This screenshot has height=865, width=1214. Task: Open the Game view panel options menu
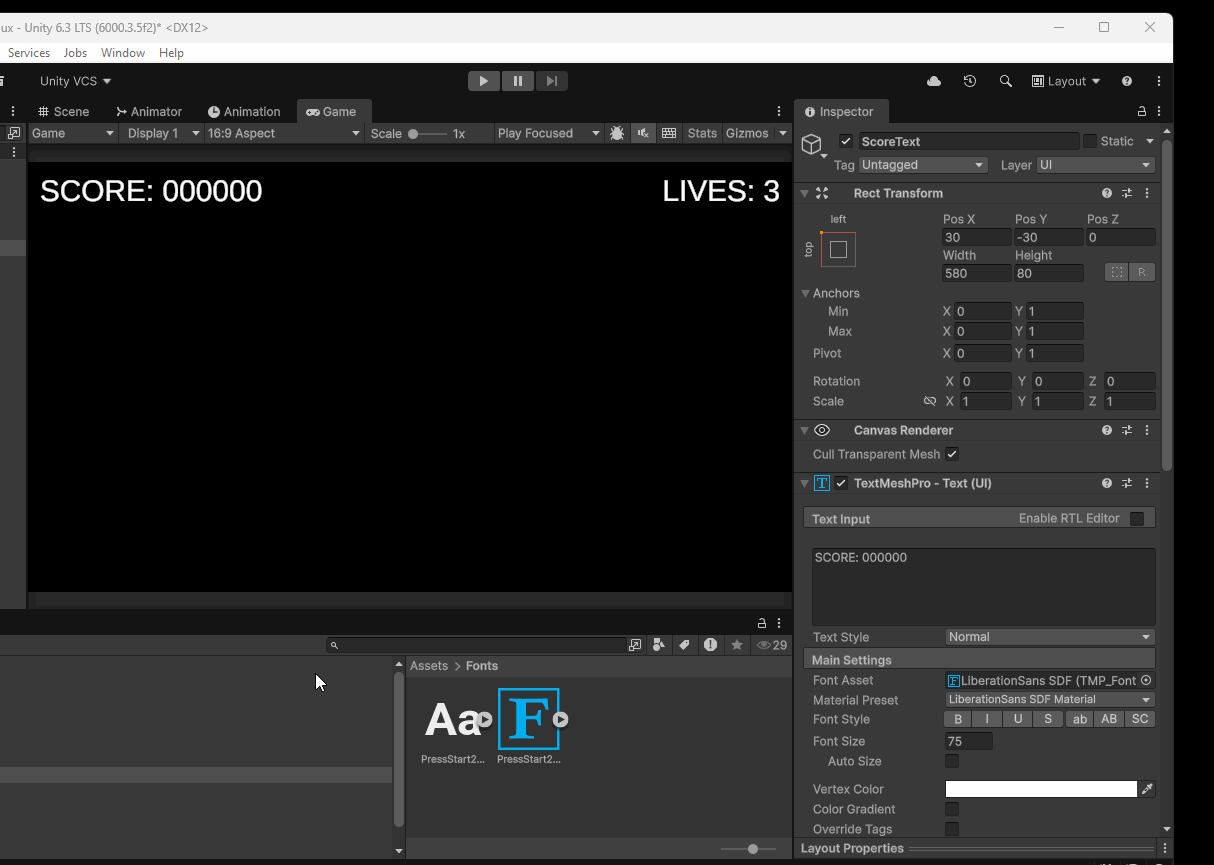click(x=779, y=112)
